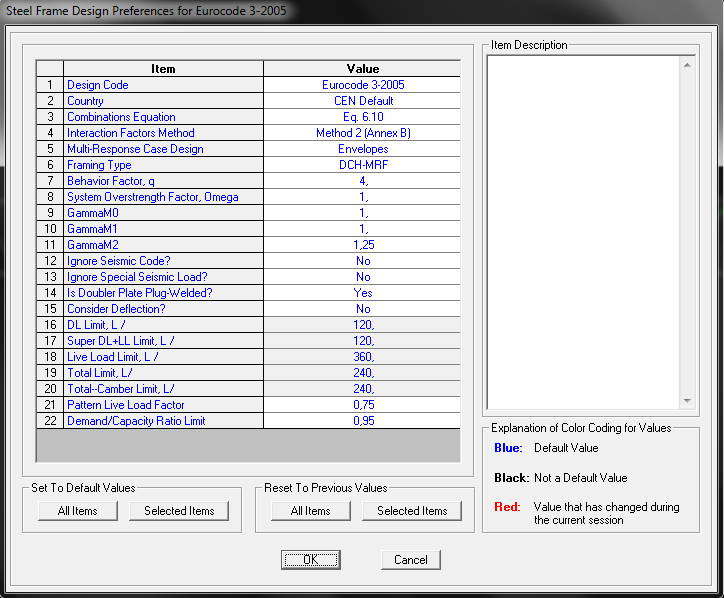Edit the GammaM2 value 1,25

(x=362, y=245)
